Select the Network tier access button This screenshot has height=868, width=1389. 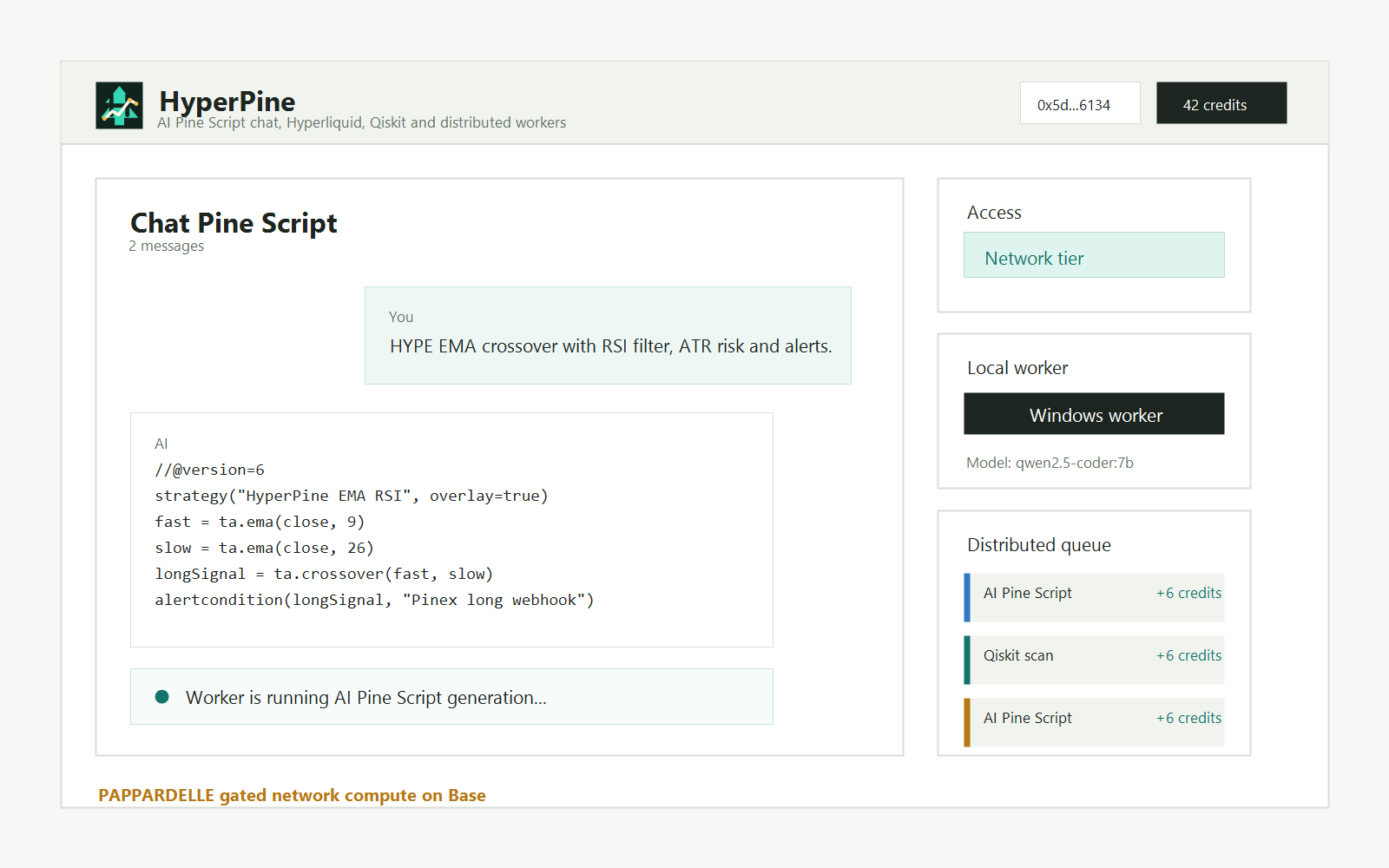coord(1094,255)
